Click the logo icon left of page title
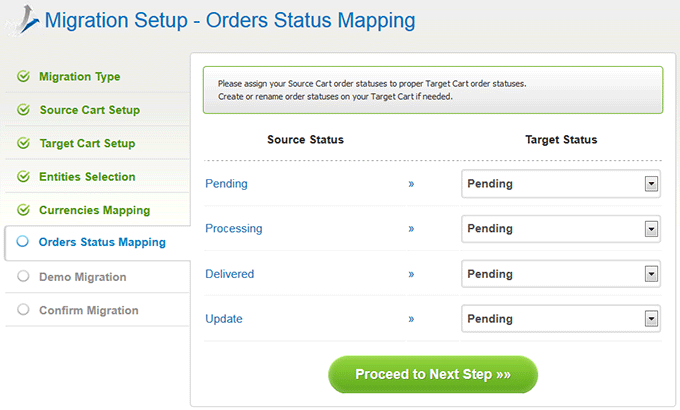The width and height of the screenshot is (680, 410). 22,20
